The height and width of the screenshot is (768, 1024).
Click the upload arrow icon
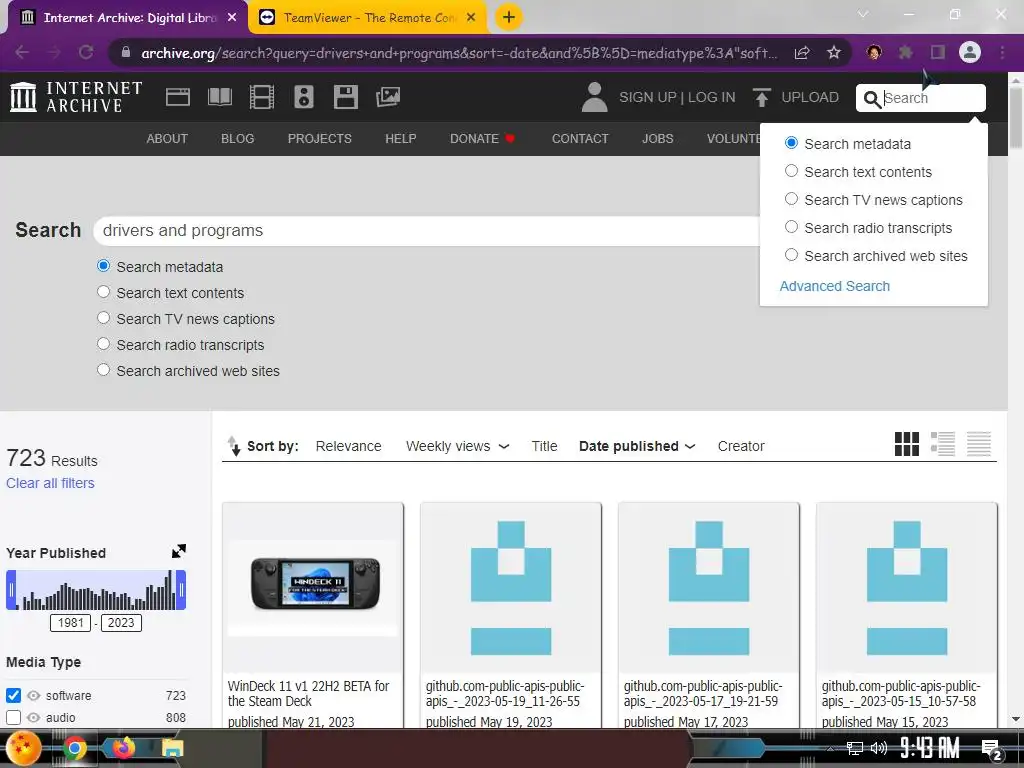pos(761,97)
